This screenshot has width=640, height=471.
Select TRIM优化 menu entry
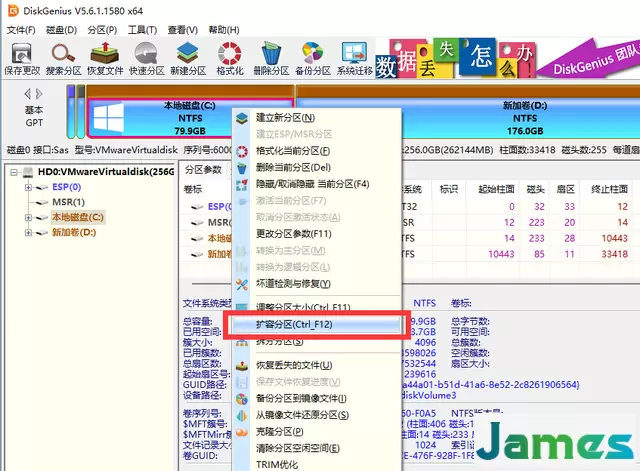[x=316, y=465]
